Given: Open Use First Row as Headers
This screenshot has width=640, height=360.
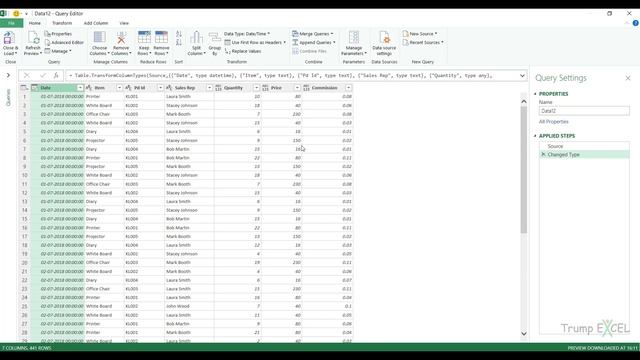Looking at the screenshot, I should click(x=255, y=42).
